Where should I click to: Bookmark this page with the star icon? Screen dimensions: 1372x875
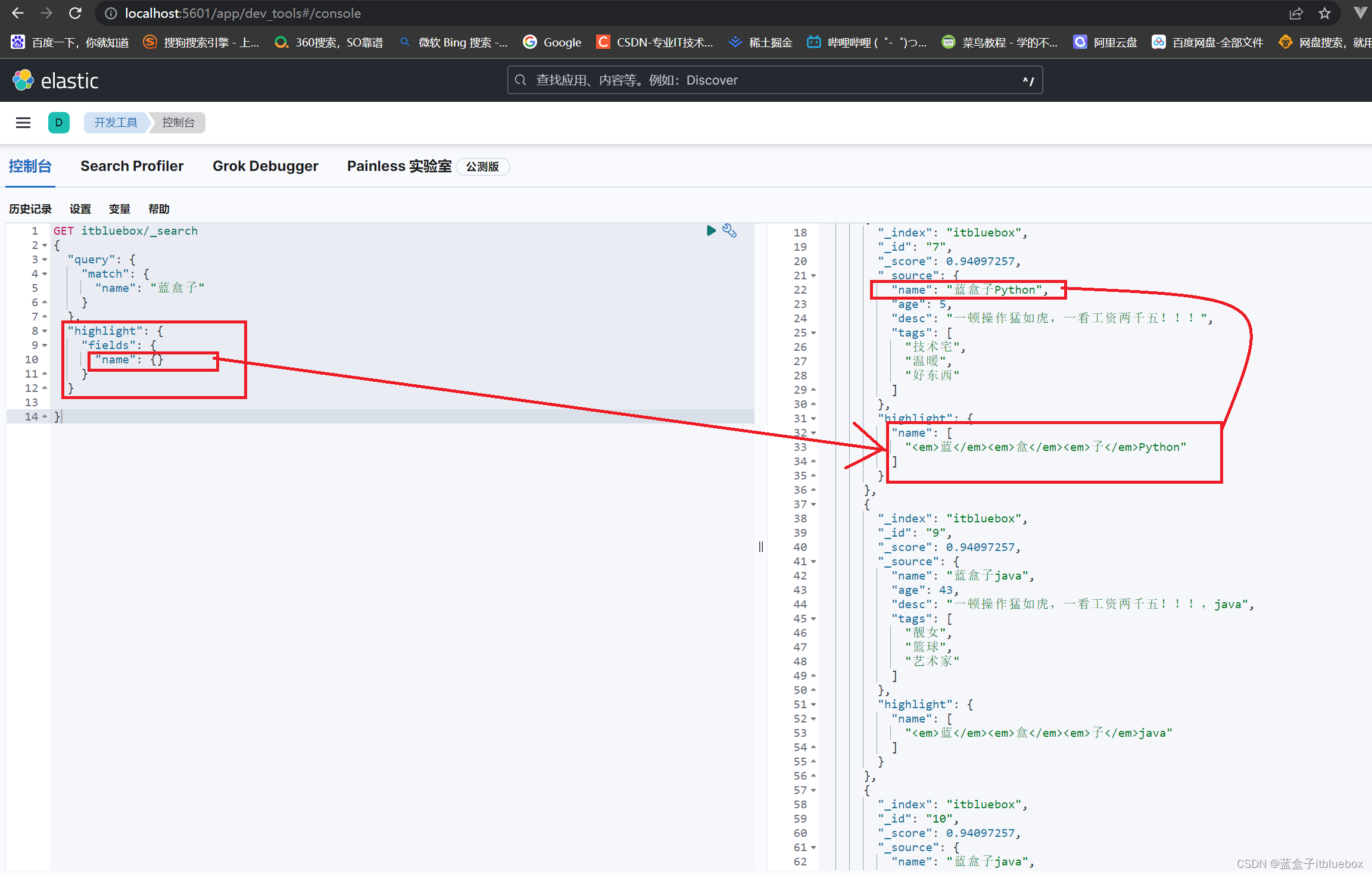coord(1324,13)
